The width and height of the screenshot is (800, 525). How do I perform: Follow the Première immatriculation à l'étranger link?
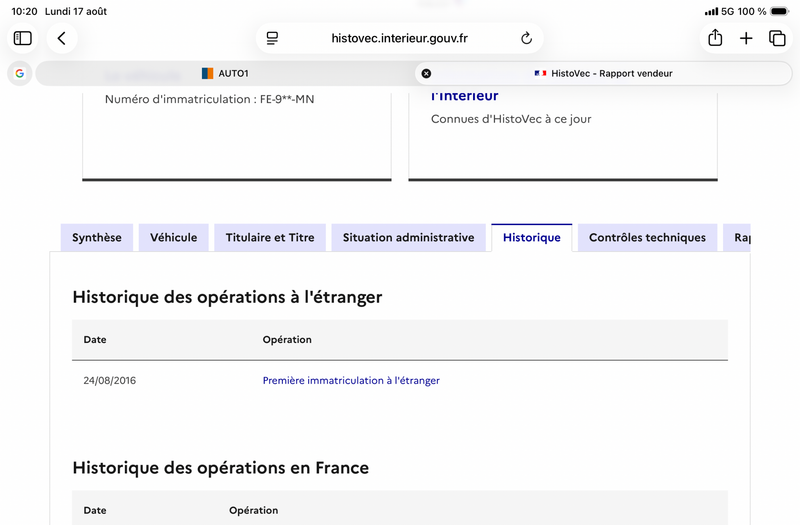(x=351, y=381)
